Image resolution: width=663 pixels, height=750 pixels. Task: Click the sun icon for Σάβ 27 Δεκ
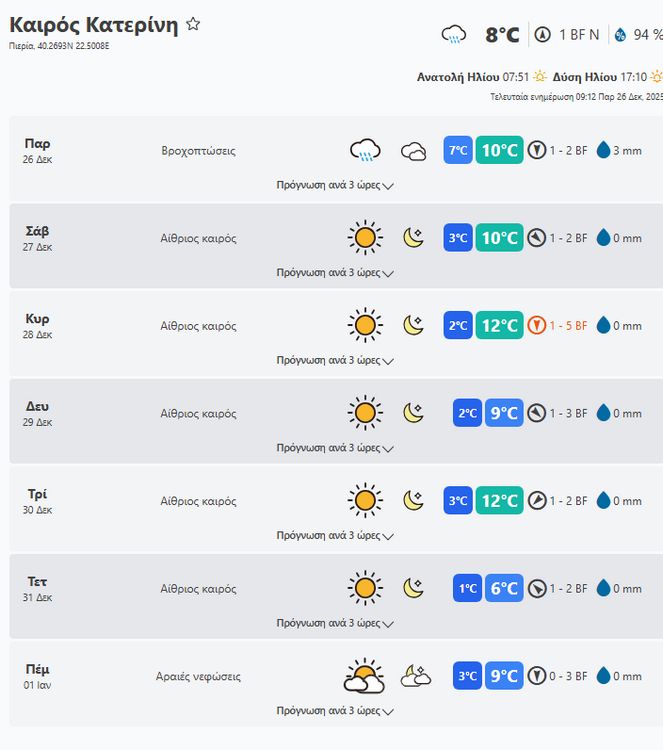tap(365, 238)
